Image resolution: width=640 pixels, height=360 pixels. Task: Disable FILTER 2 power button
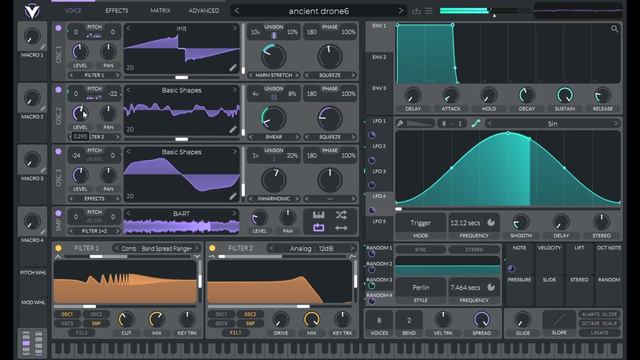point(212,248)
